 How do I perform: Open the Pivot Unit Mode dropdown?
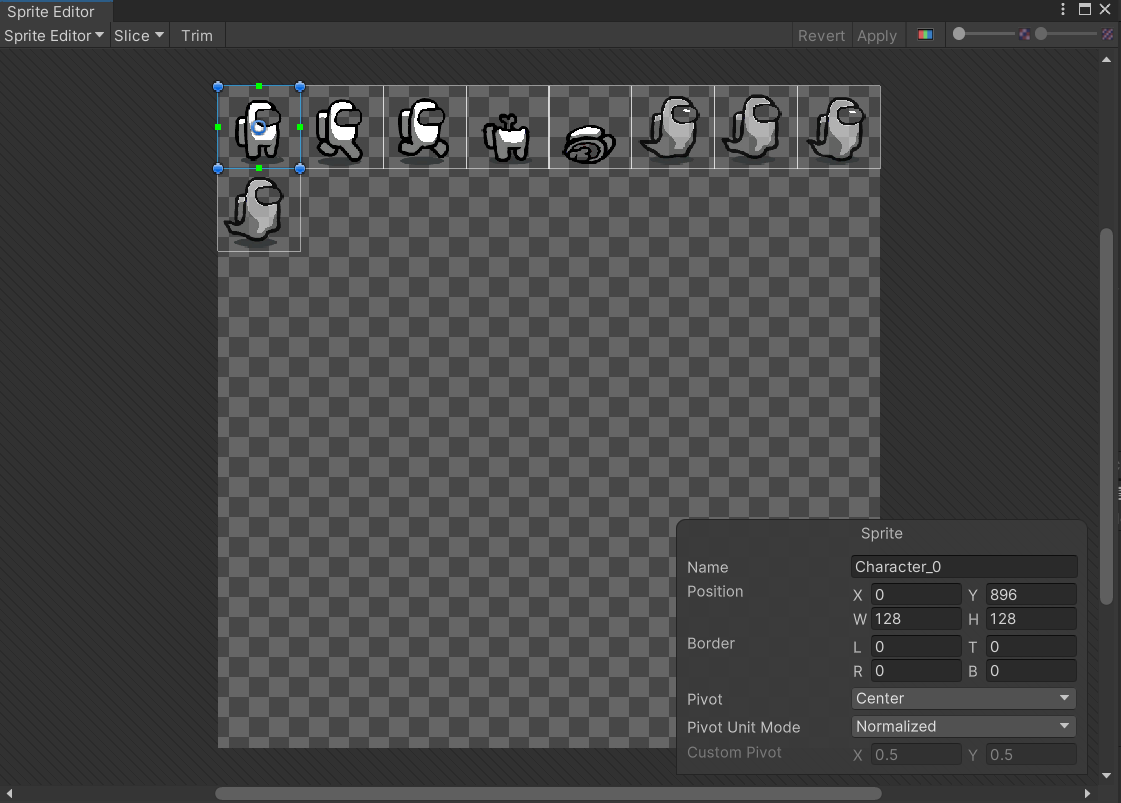click(x=964, y=726)
